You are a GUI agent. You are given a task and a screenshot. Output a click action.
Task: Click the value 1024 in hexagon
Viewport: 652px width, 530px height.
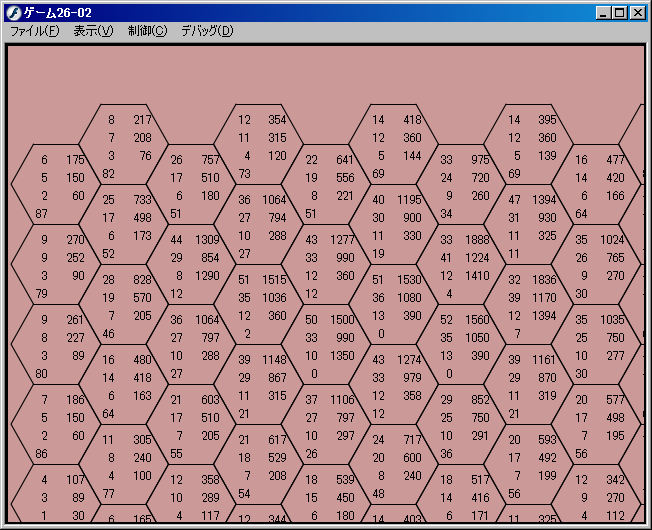(612, 240)
